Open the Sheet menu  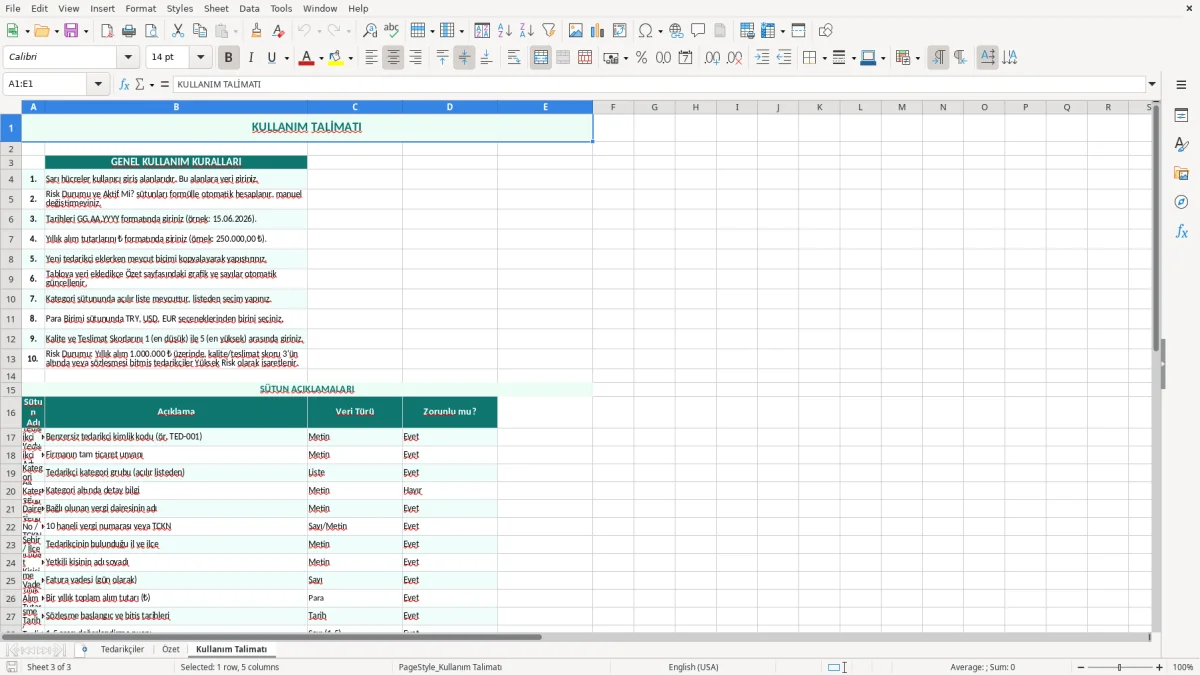coord(216,8)
